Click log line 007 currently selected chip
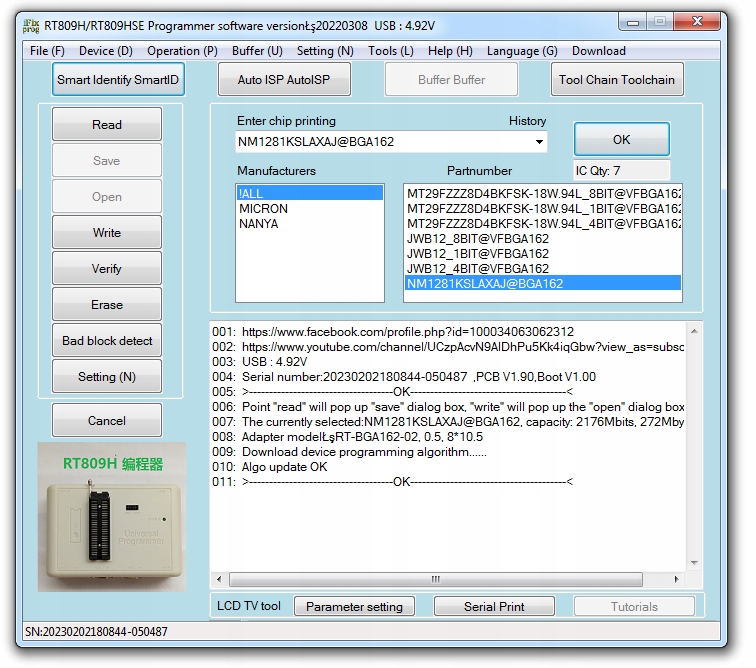Image resolution: width=756 pixels, height=668 pixels. tap(448, 422)
